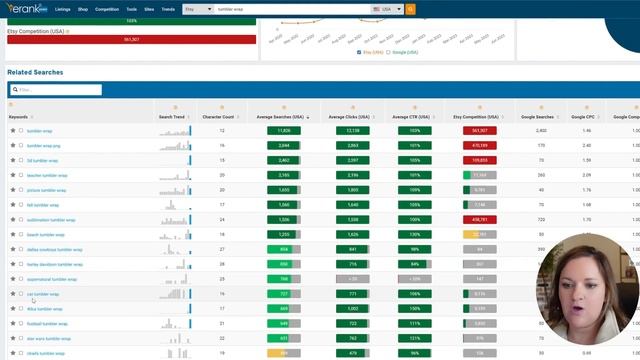
Task: Open the Listings menu
Action: pos(62,9)
